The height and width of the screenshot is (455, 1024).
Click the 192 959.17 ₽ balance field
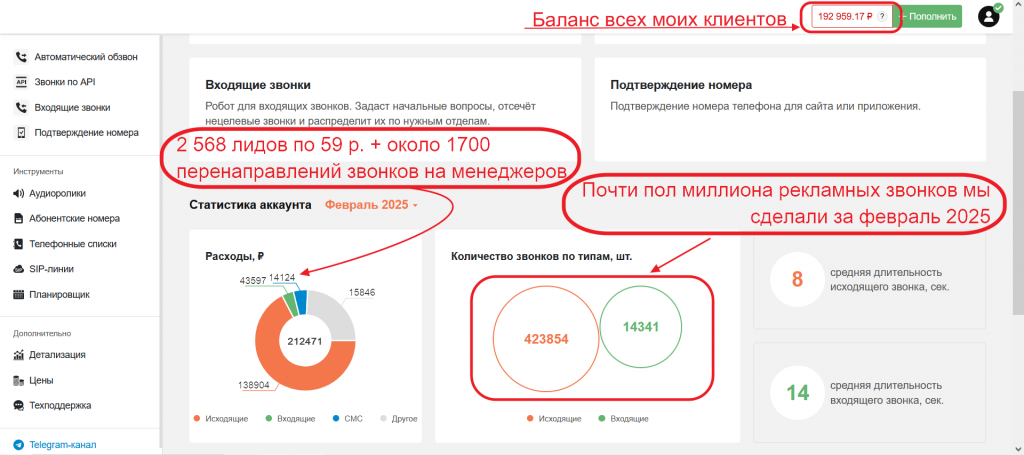click(x=851, y=17)
